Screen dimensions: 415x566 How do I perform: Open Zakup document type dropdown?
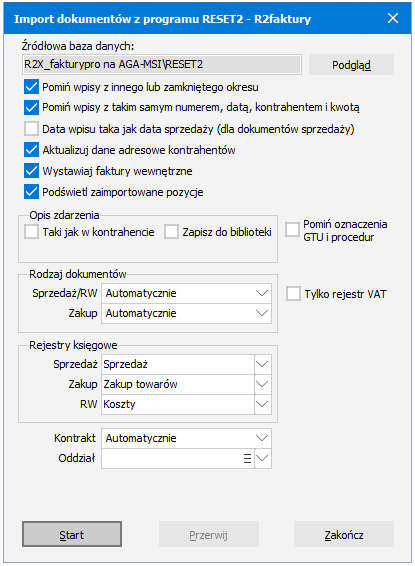[186, 313]
